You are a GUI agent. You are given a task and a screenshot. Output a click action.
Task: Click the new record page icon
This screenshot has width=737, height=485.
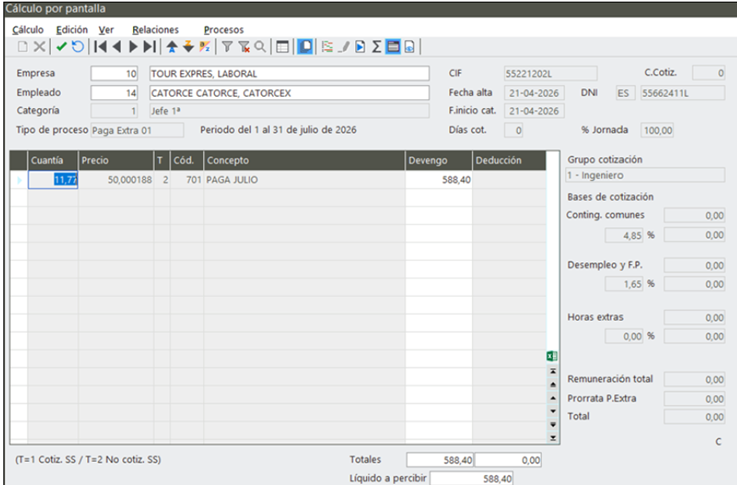[23, 47]
